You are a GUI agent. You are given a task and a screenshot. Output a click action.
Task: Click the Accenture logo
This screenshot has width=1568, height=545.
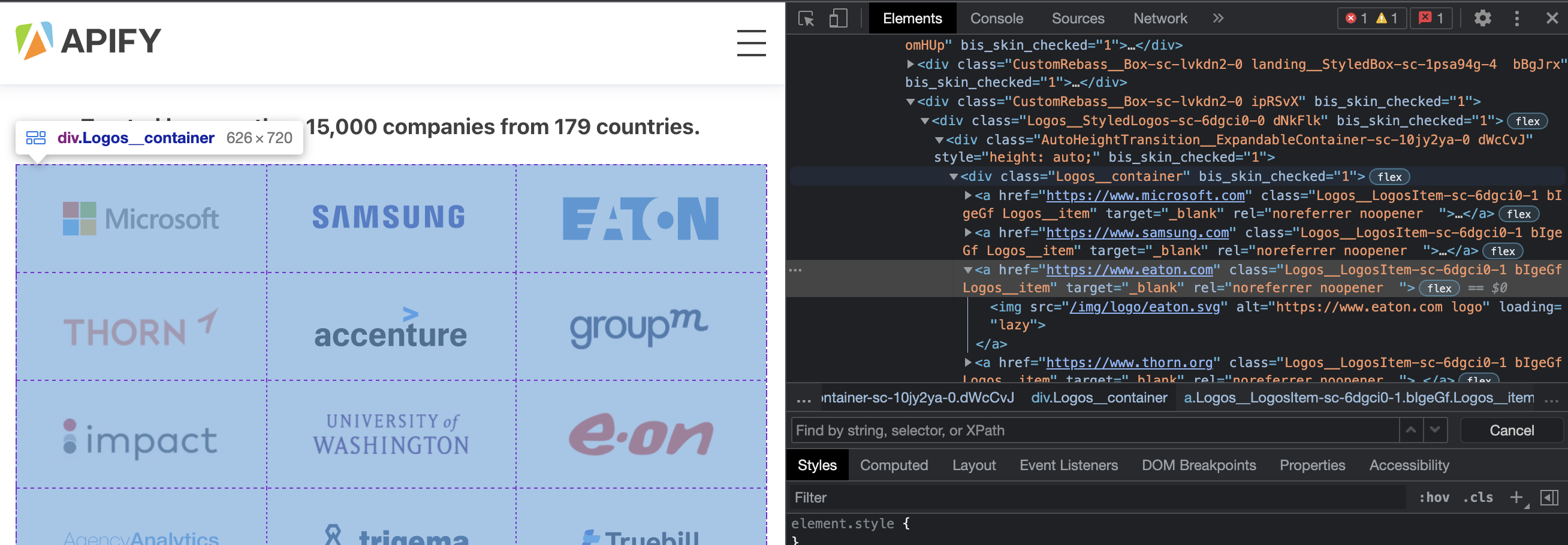390,327
